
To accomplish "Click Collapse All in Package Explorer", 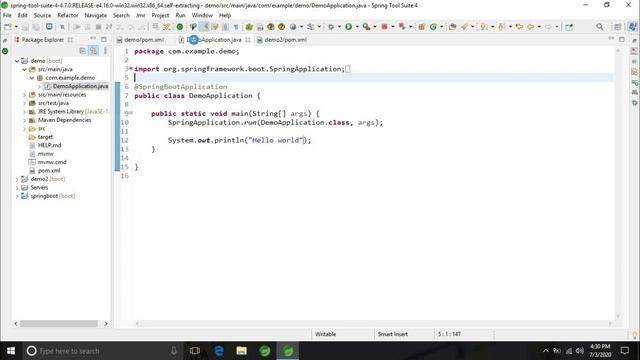I will pos(83,51).
